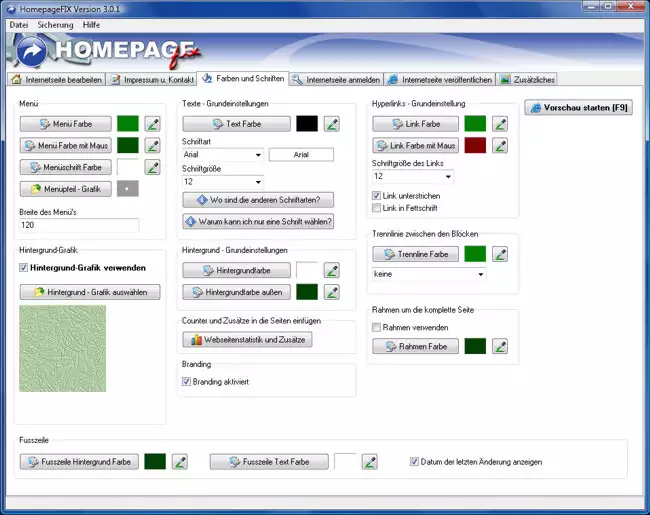Click eyedropper icon for Hintergrundfarbe außen
This screenshot has width=650, height=515.
[332, 292]
